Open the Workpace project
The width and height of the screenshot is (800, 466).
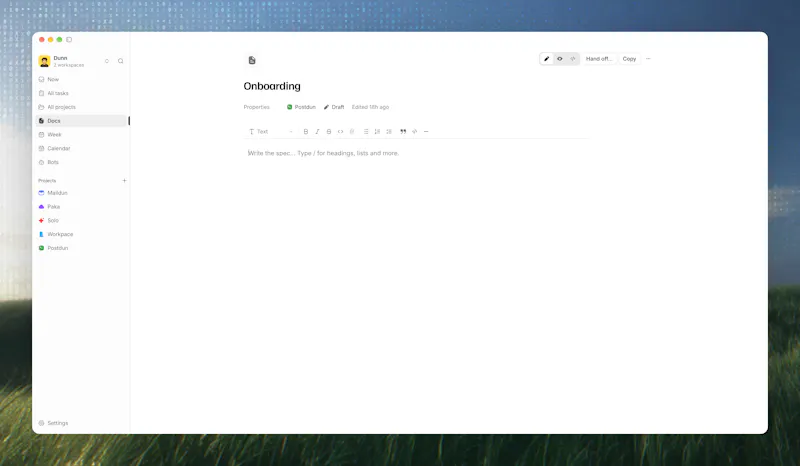point(81,234)
